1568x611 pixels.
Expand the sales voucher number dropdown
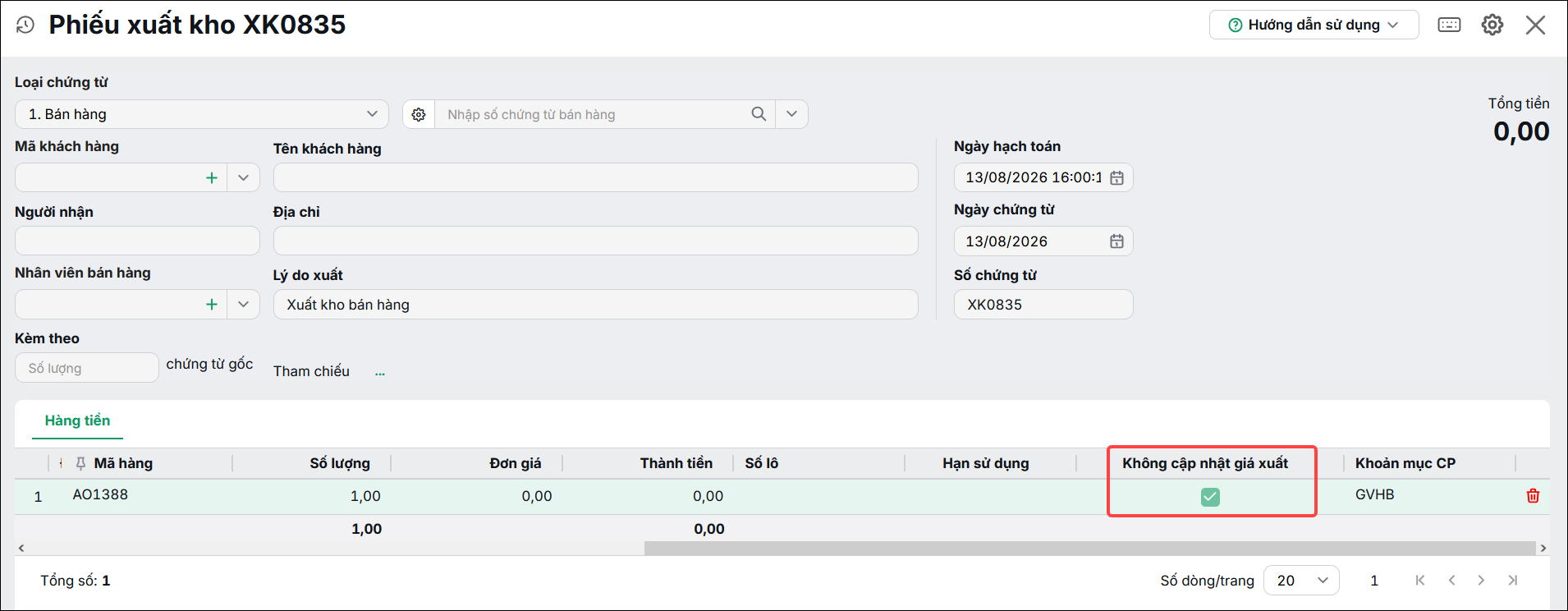click(791, 114)
